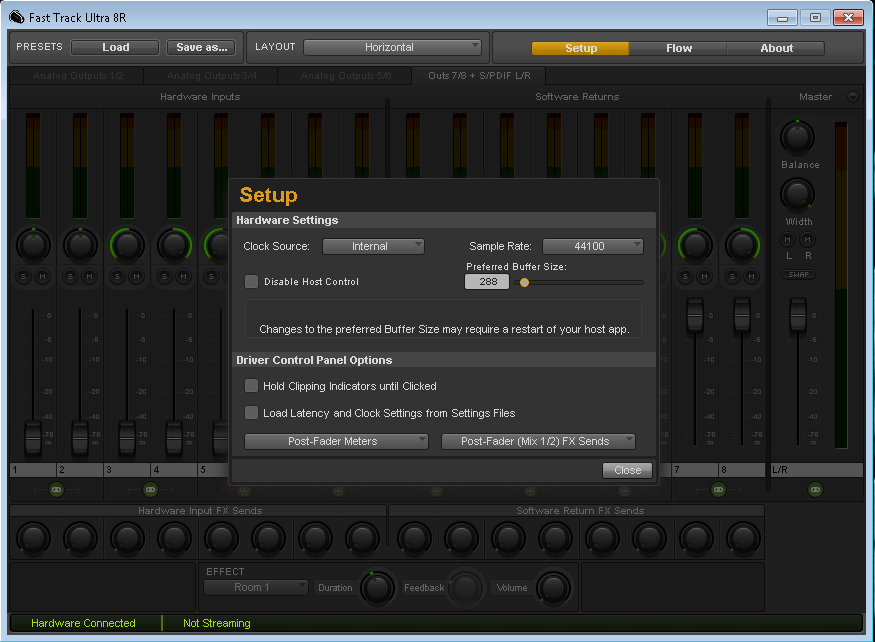Image resolution: width=875 pixels, height=642 pixels.
Task: Click the master Width knob
Action: click(x=797, y=195)
